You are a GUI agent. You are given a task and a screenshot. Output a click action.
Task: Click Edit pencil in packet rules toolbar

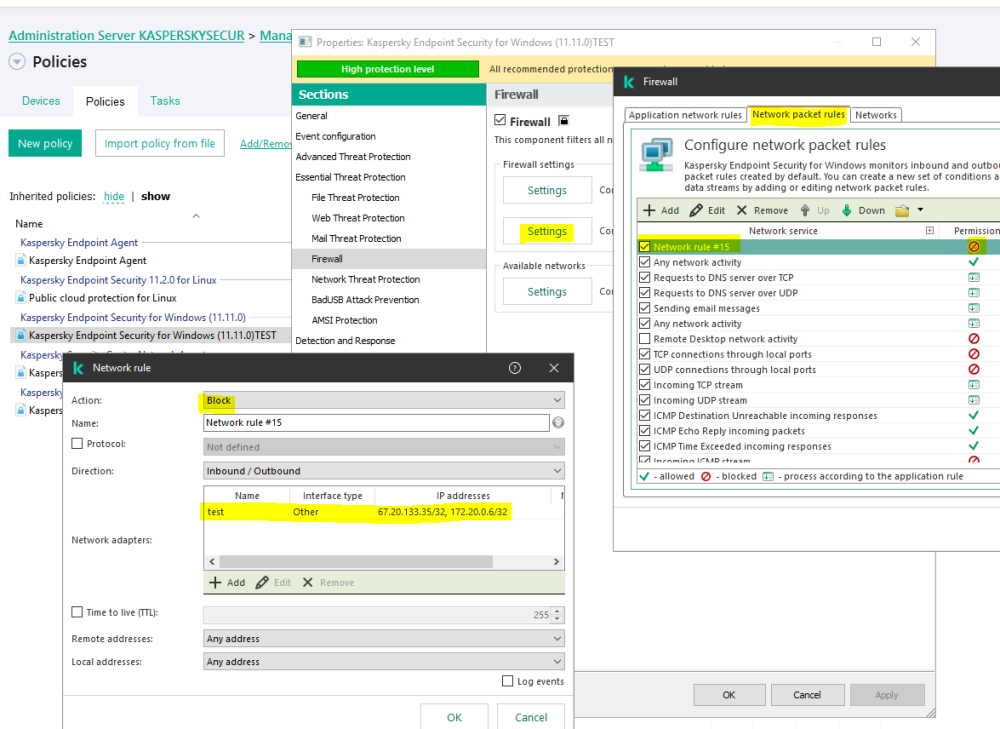[708, 211]
